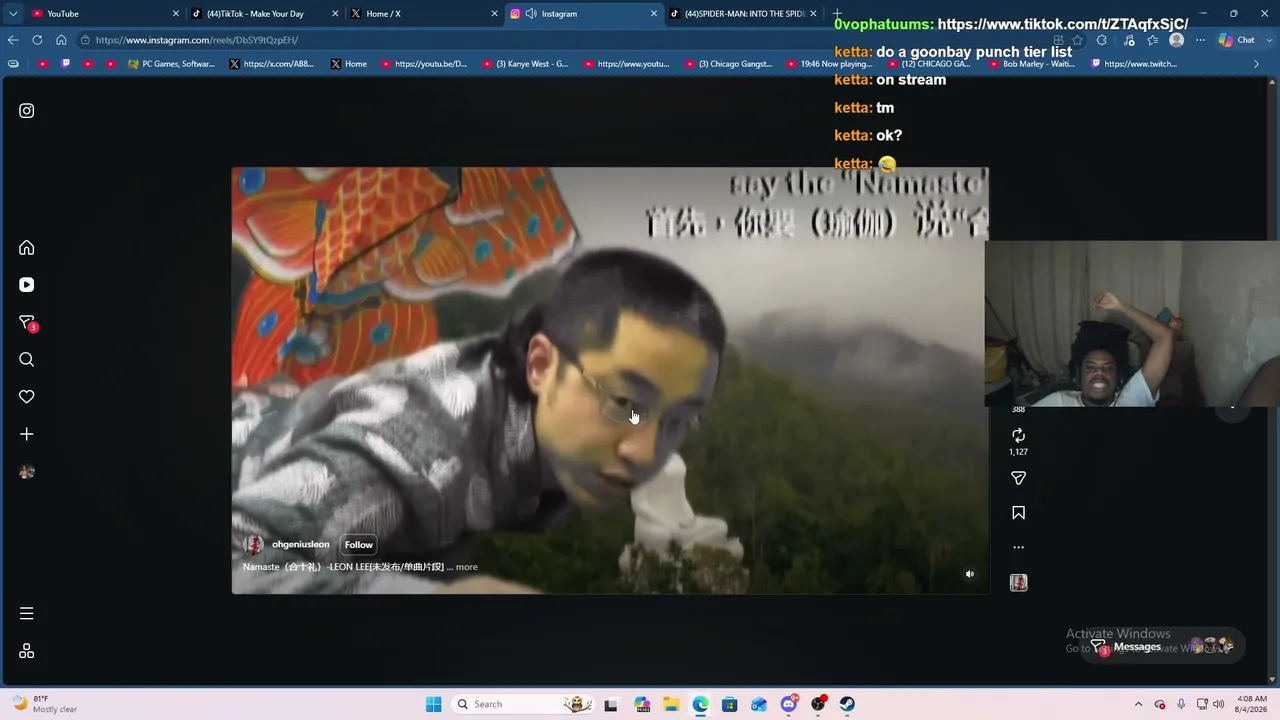Open Reels from the Instagram sidebar
The width and height of the screenshot is (1280, 720).
(27, 285)
